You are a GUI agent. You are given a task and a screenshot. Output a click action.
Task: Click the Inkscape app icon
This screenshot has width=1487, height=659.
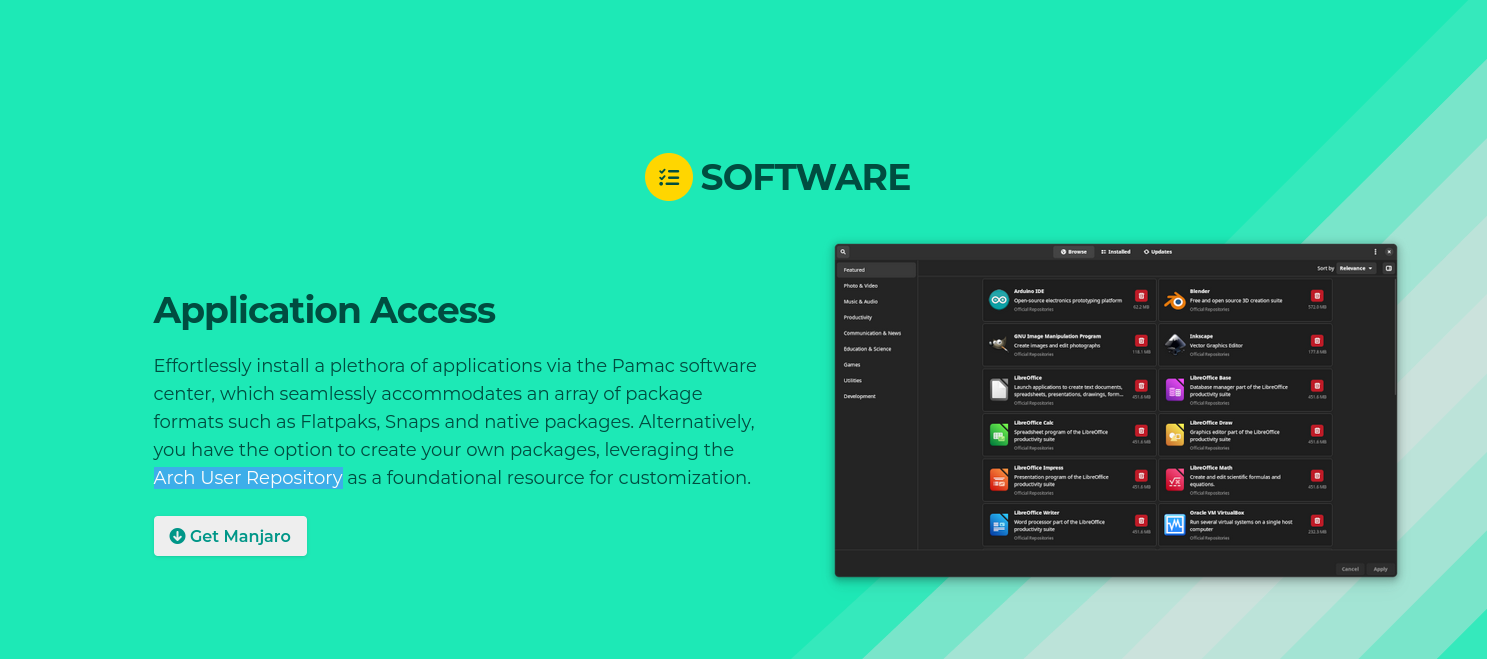point(1174,344)
